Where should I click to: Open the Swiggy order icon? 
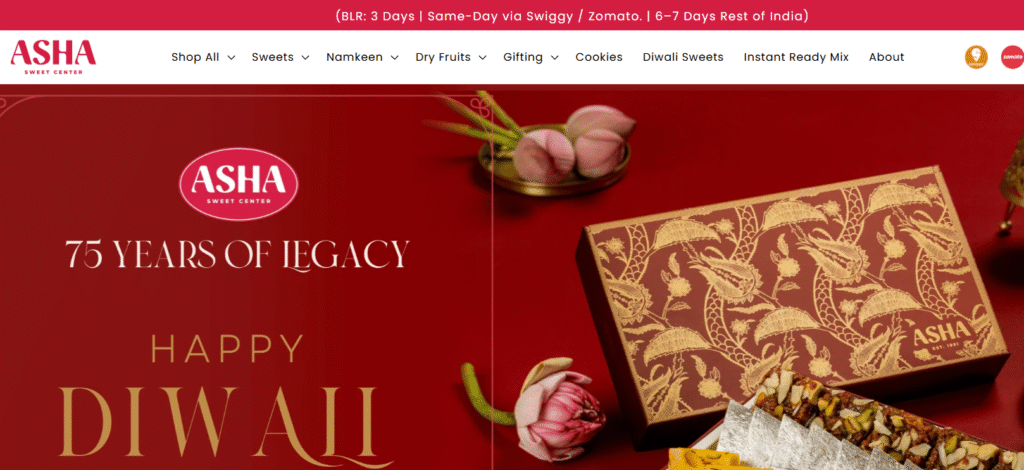pyautogui.click(x=976, y=57)
